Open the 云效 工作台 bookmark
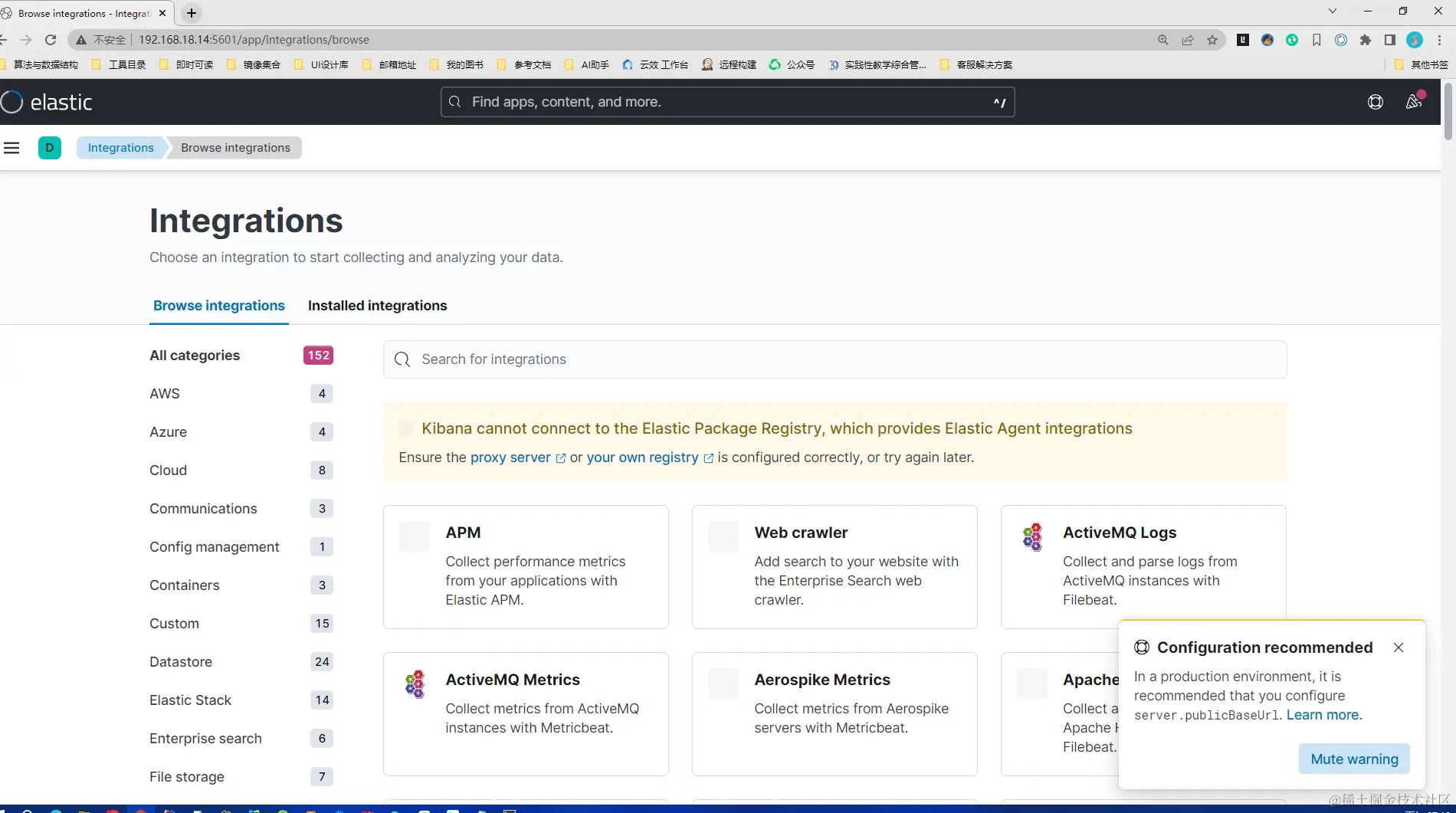 (x=656, y=65)
